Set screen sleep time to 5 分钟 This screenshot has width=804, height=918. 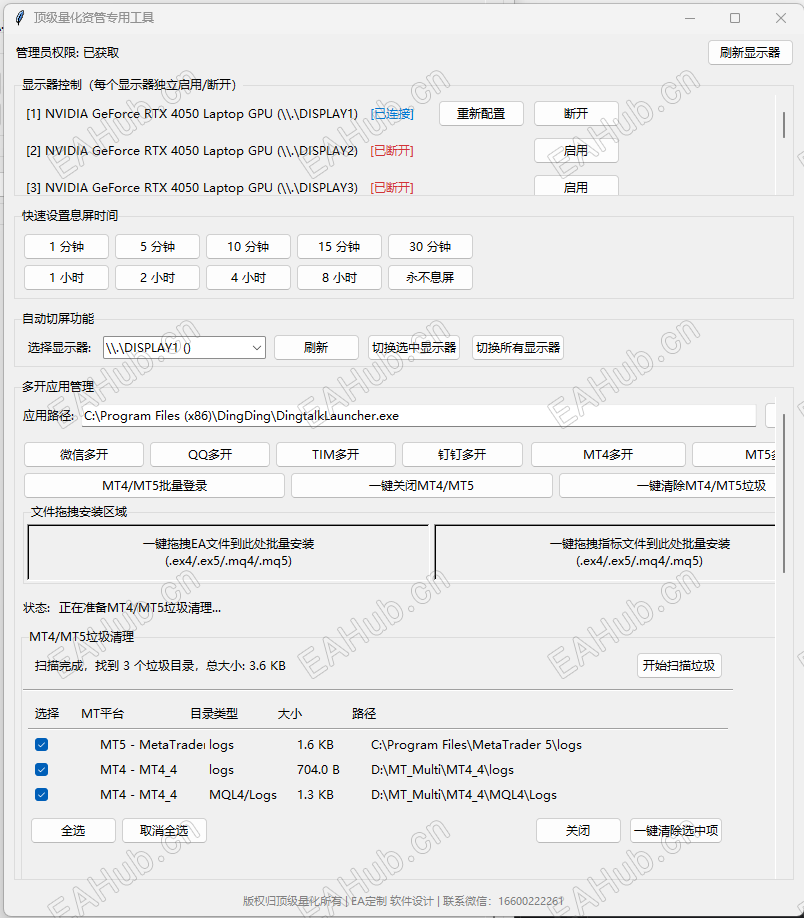coord(157,246)
